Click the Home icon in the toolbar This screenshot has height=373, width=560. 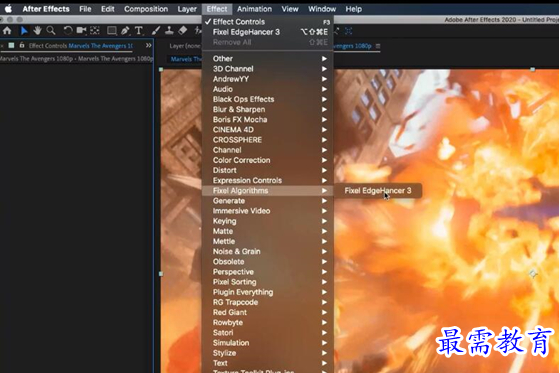[x=7, y=31]
